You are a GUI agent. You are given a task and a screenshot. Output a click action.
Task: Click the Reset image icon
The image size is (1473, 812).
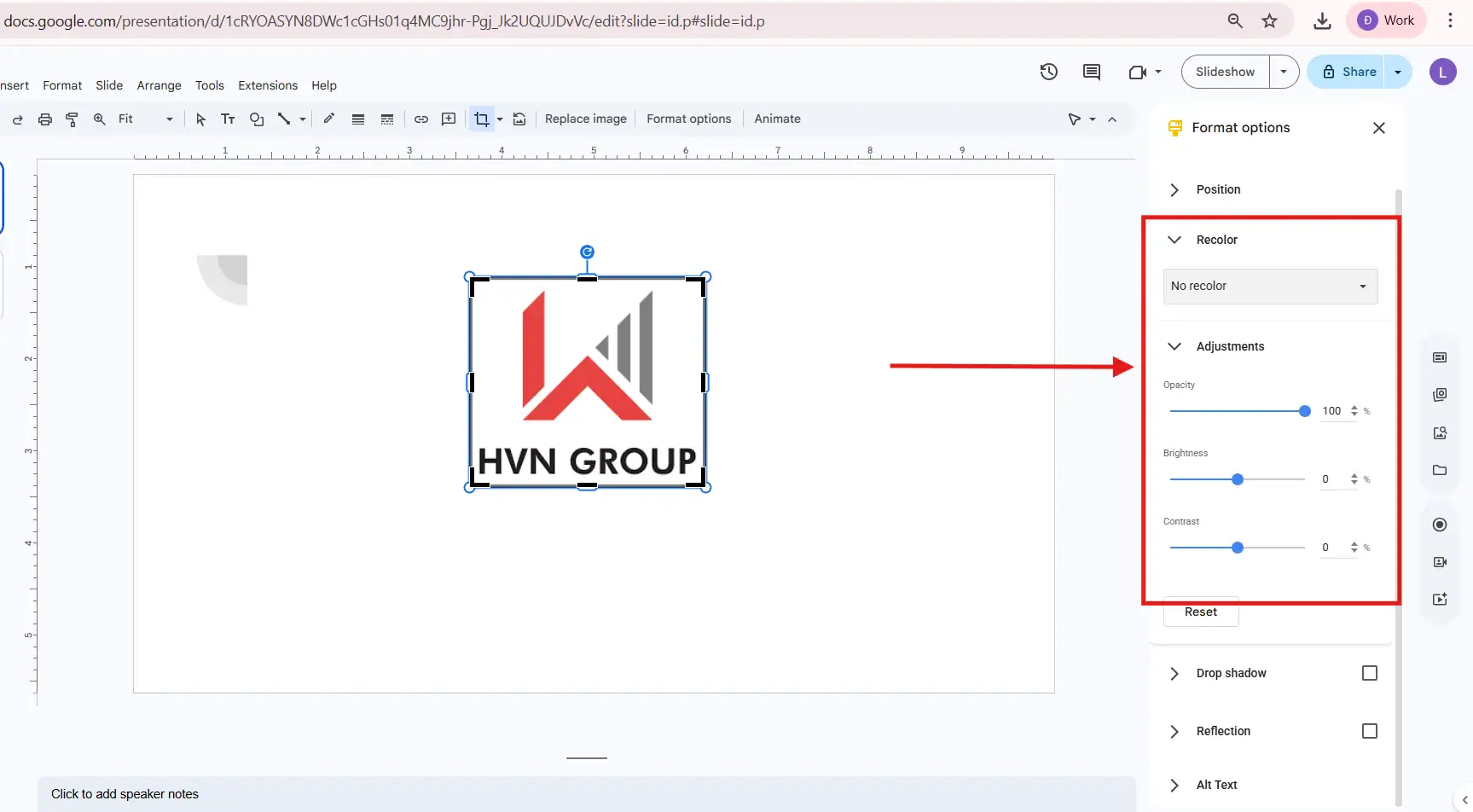click(519, 119)
